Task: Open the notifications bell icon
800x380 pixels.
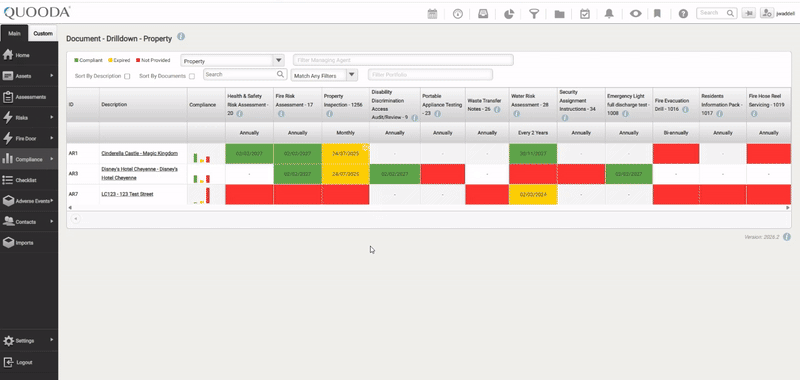Action: click(609, 14)
